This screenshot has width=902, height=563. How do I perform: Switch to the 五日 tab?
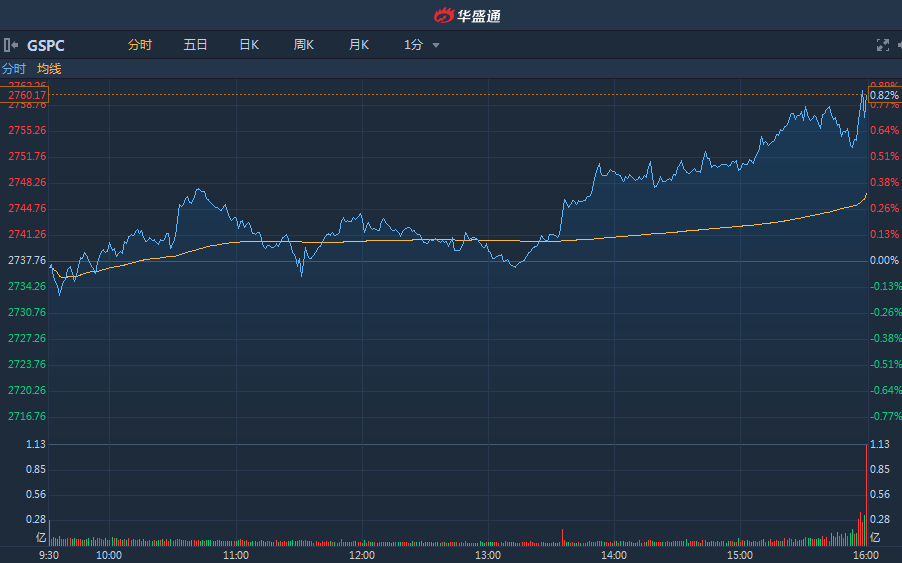click(x=195, y=45)
